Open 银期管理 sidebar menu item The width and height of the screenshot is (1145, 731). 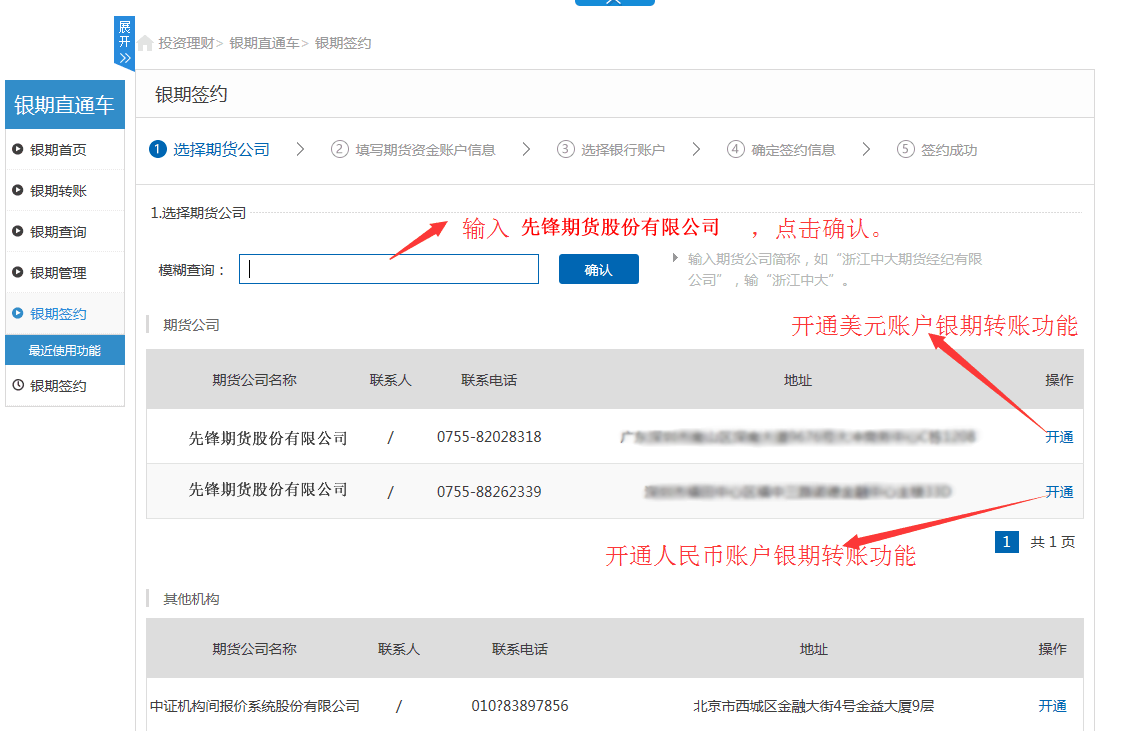click(58, 273)
